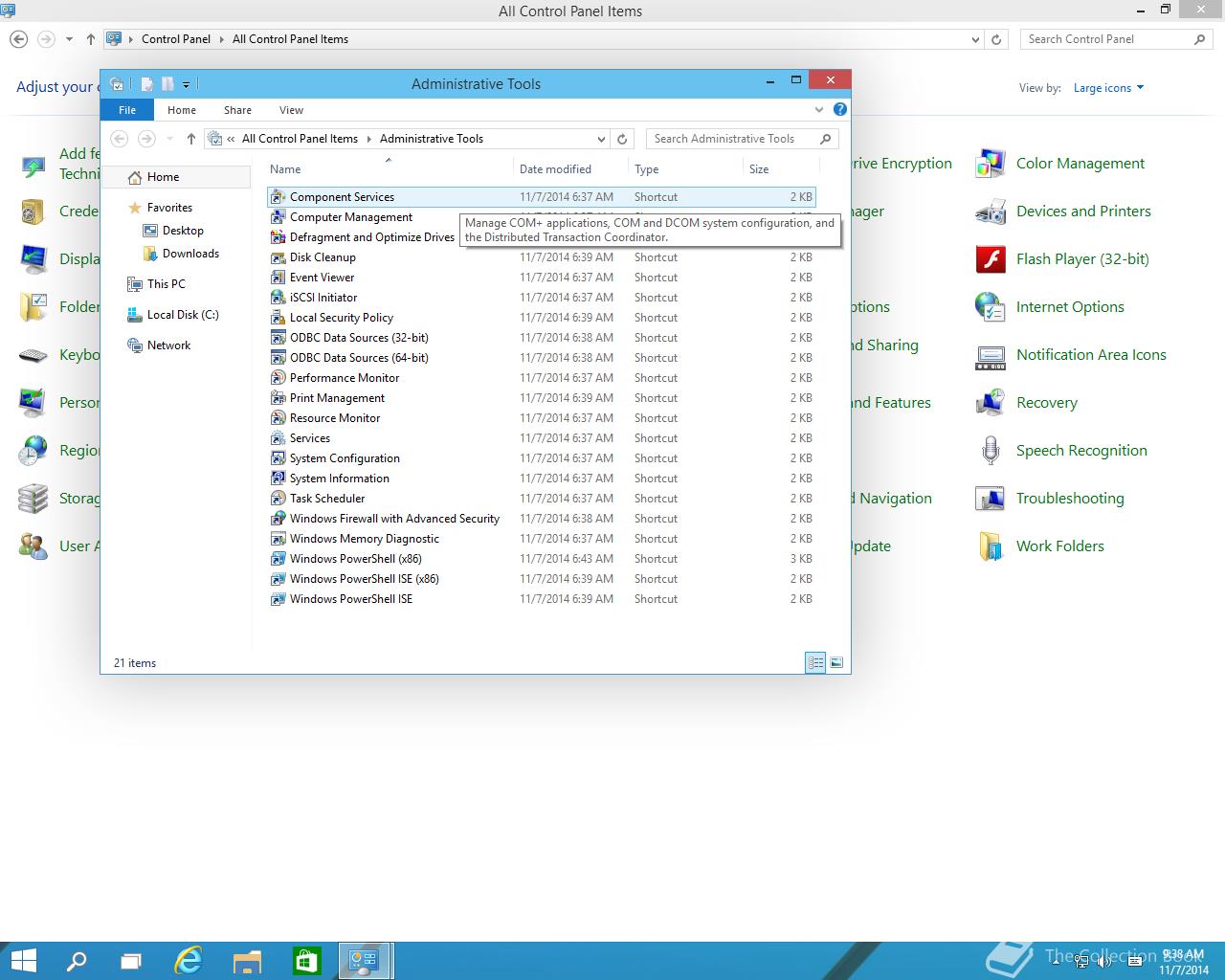Select the Computer Management icon
This screenshot has height=980, width=1225.
coord(278,217)
